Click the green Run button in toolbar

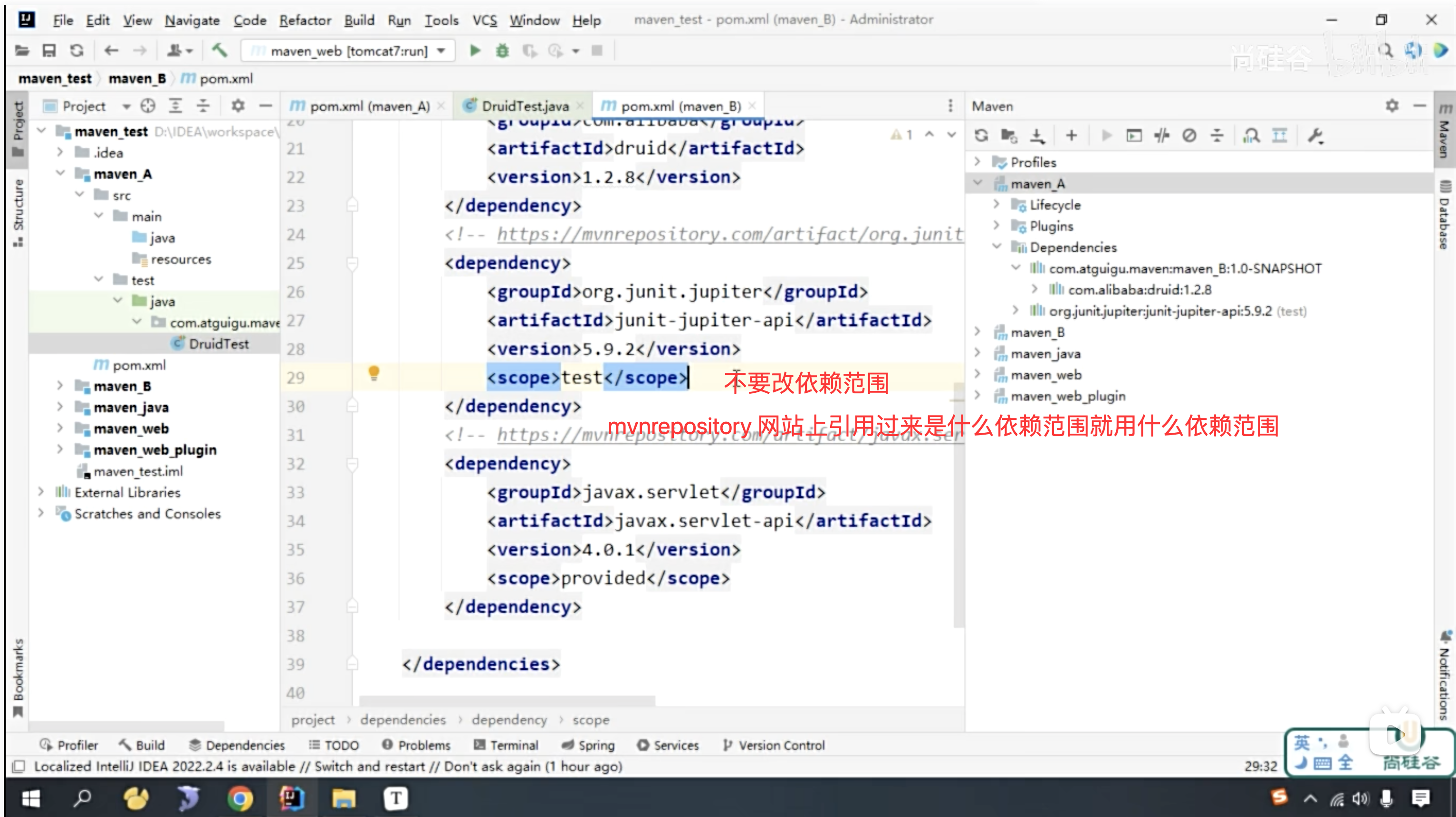[x=475, y=51]
